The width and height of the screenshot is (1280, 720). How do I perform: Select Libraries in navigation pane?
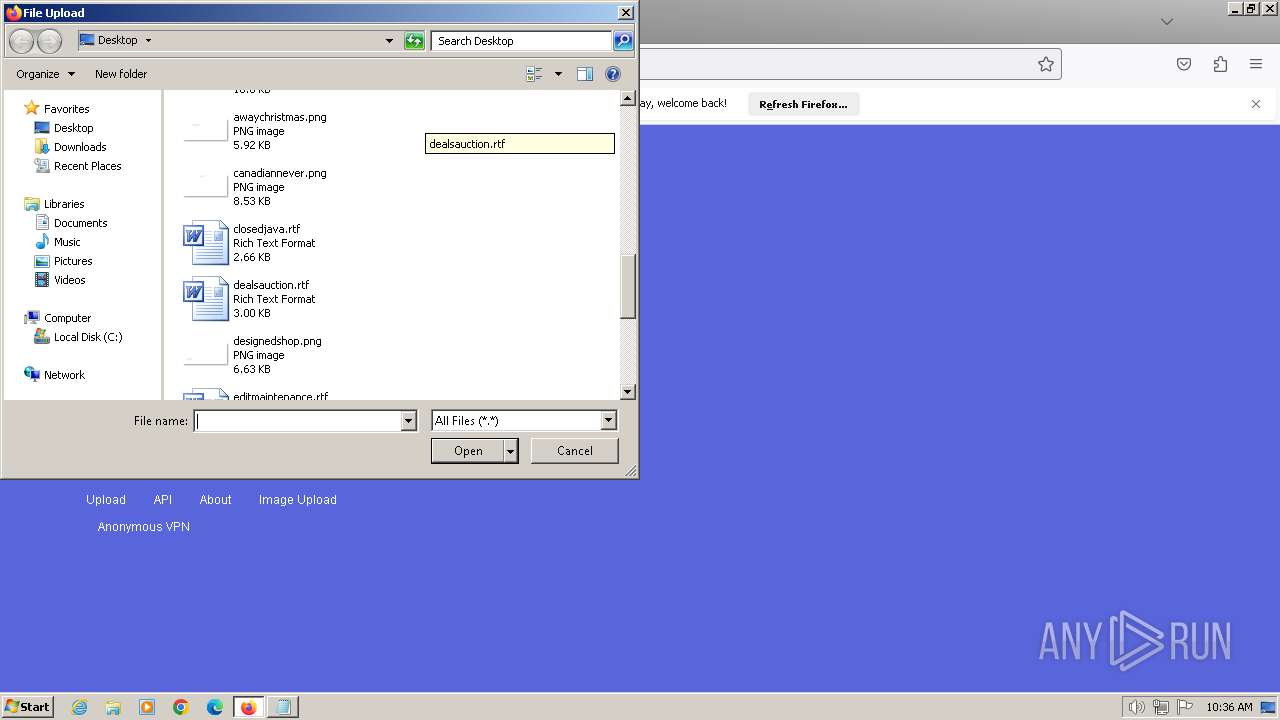pyautogui.click(x=64, y=204)
